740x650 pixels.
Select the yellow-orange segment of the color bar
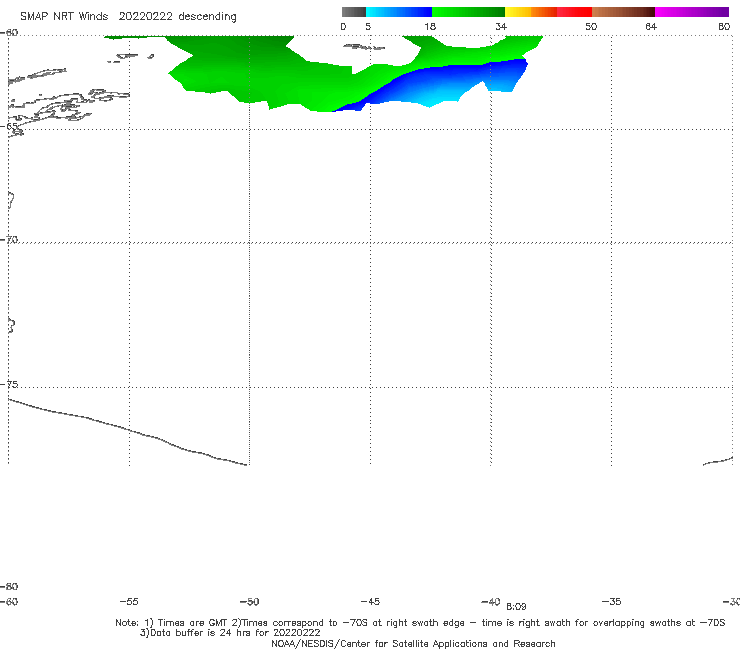531,12
